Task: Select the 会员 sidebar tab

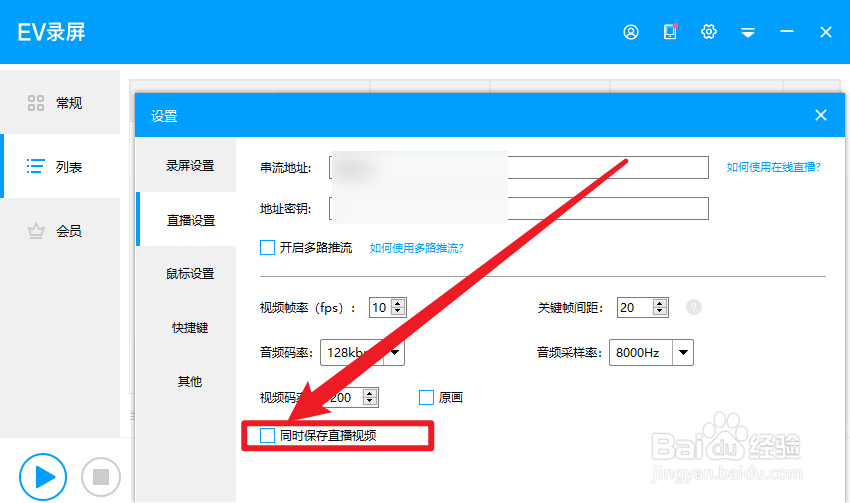Action: 60,231
